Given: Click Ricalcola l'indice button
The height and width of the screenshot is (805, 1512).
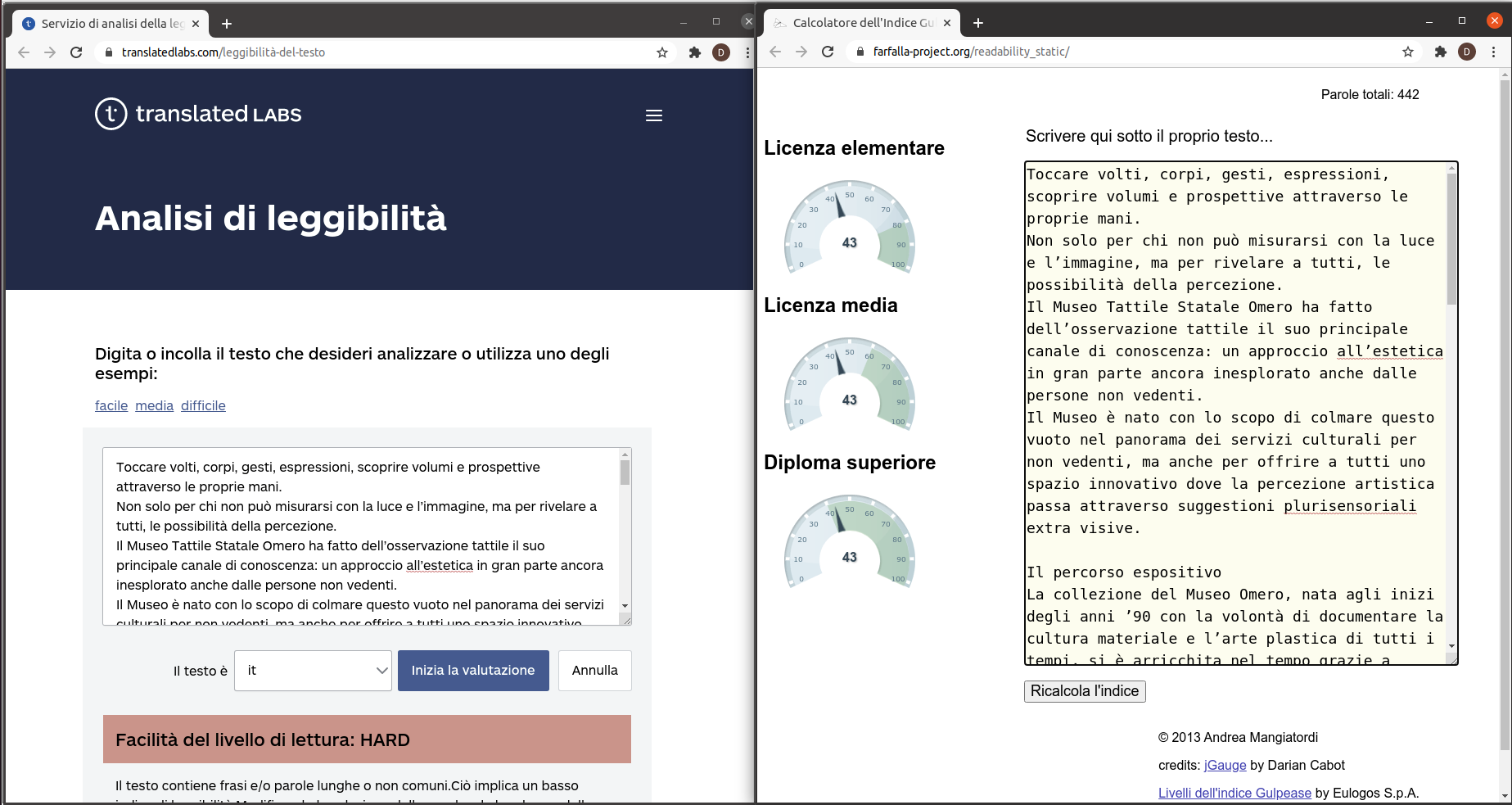Looking at the screenshot, I should [1084, 691].
